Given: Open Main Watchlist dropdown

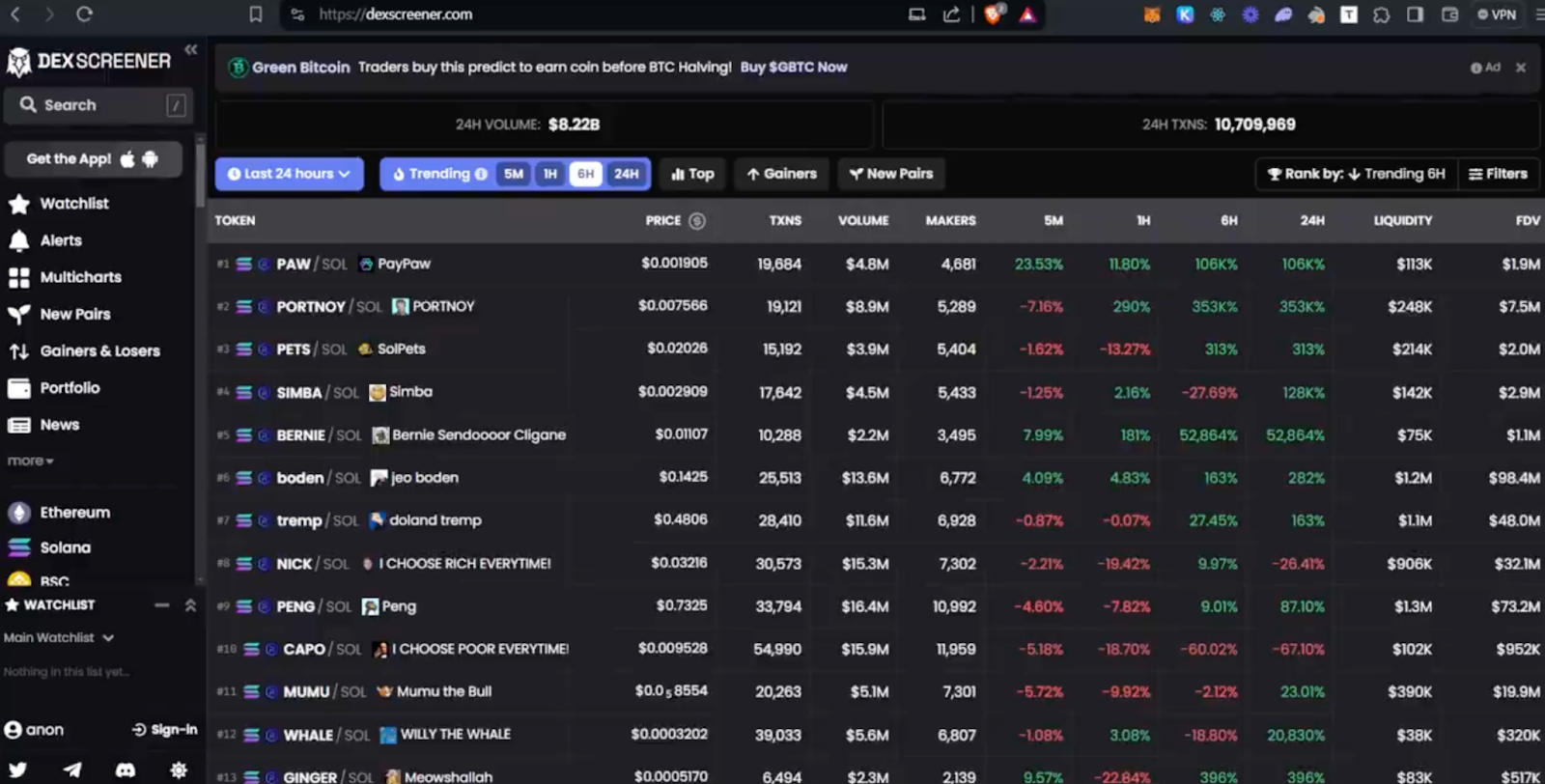Looking at the screenshot, I should pyautogui.click(x=59, y=638).
